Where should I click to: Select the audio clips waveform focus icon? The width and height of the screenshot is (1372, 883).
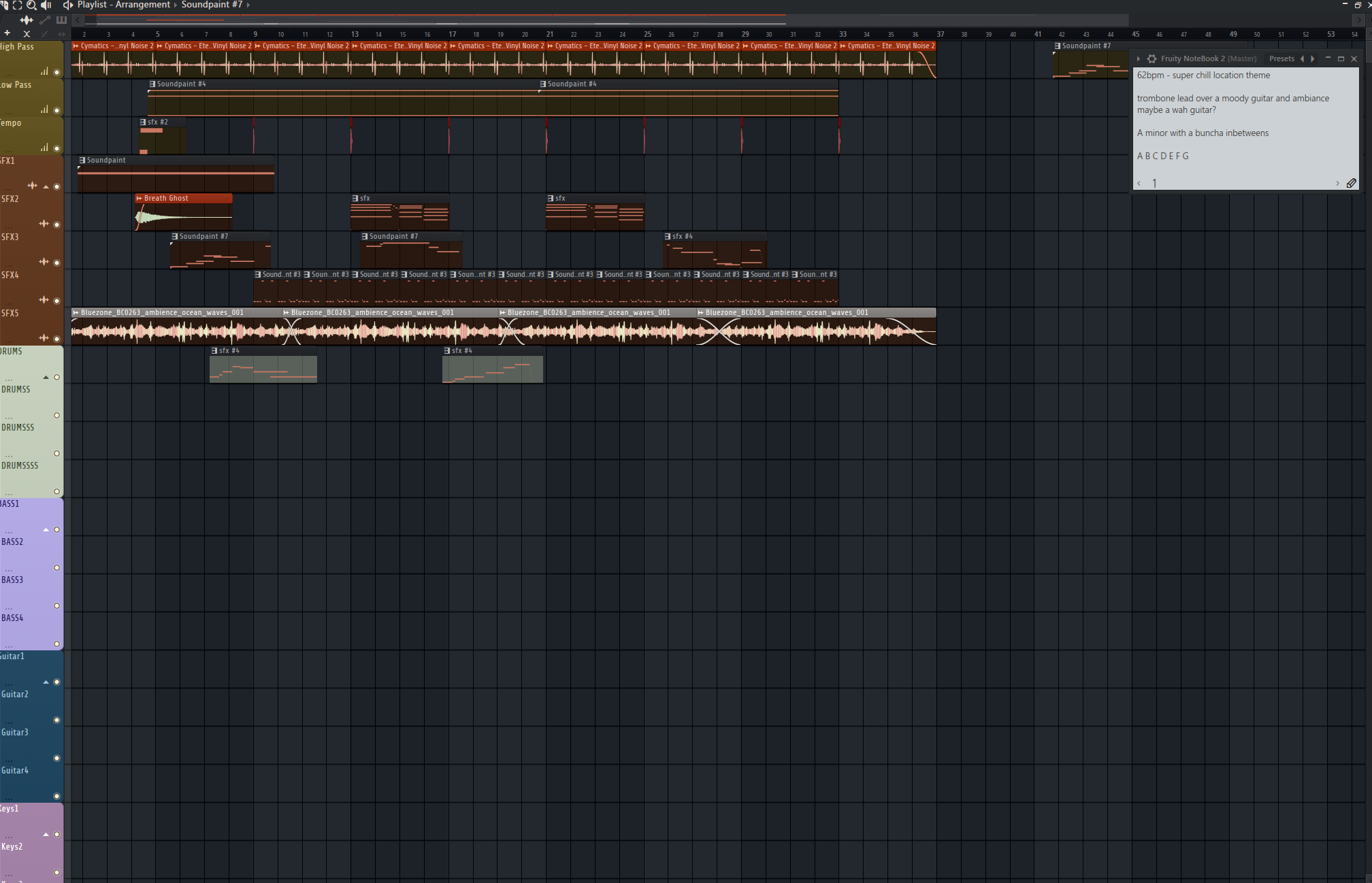point(26,20)
